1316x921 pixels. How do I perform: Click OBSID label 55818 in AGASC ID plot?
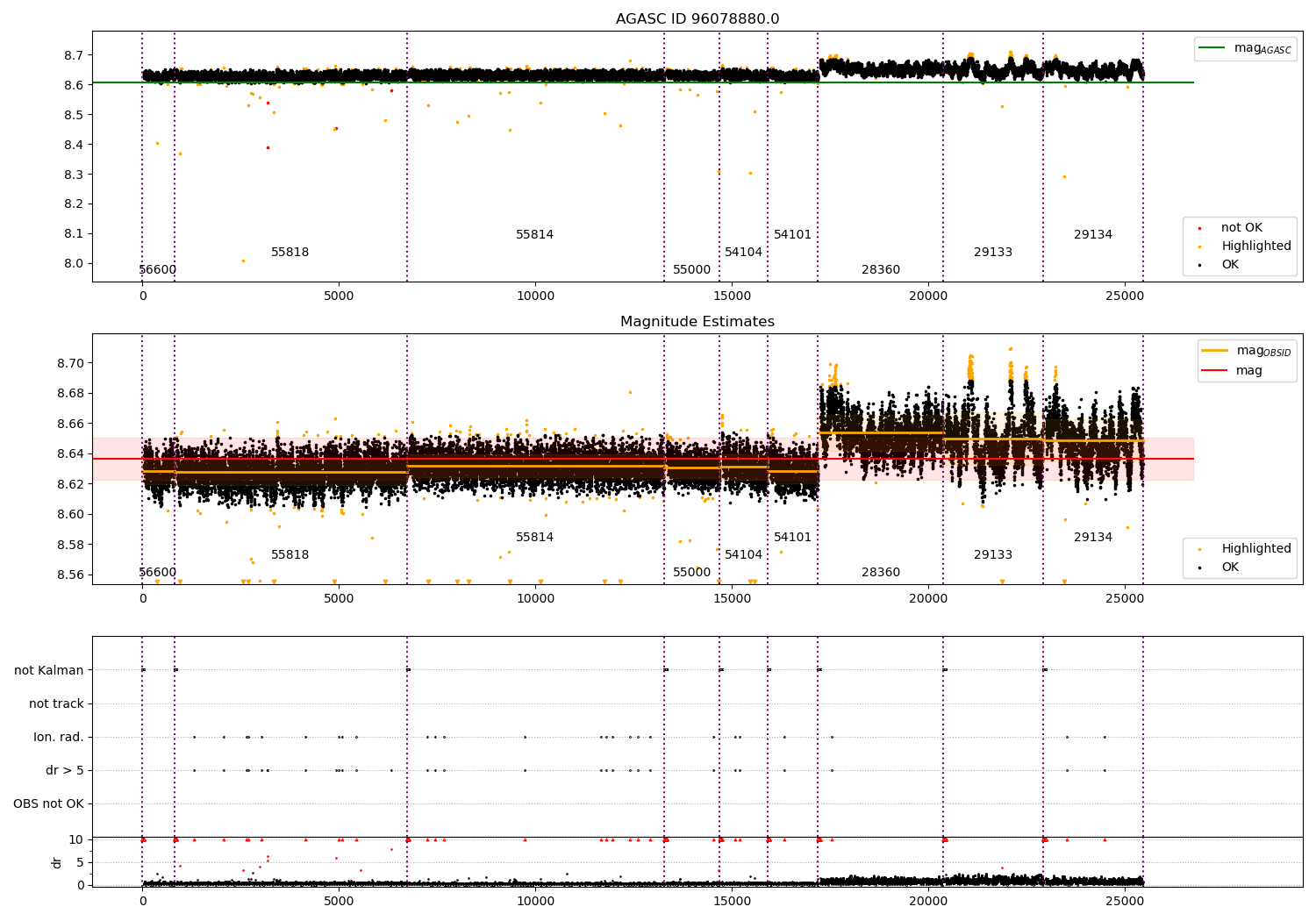click(x=290, y=252)
